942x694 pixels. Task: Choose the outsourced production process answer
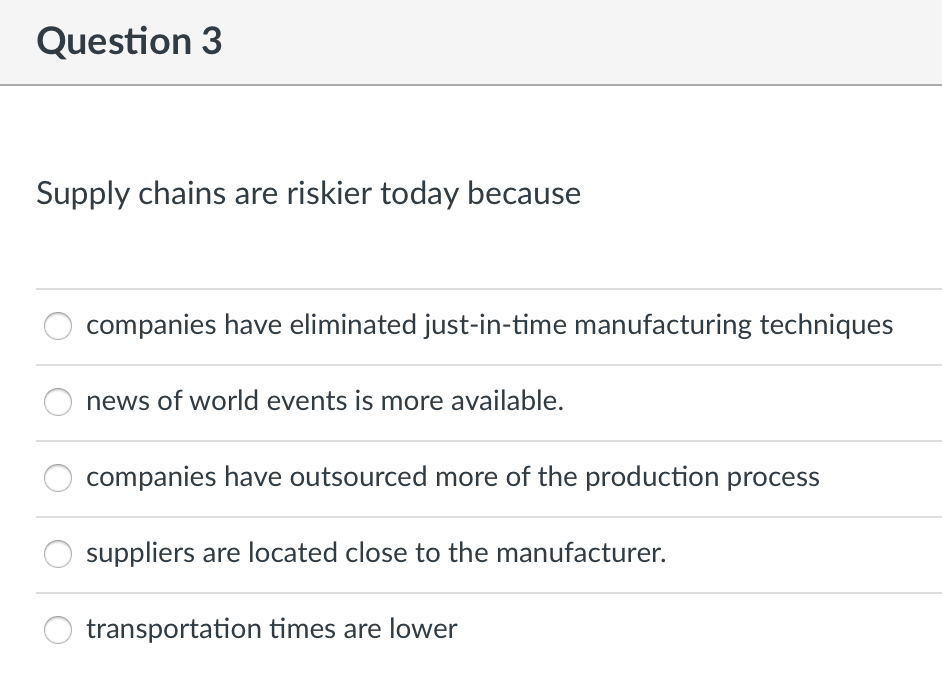pyautogui.click(x=58, y=478)
